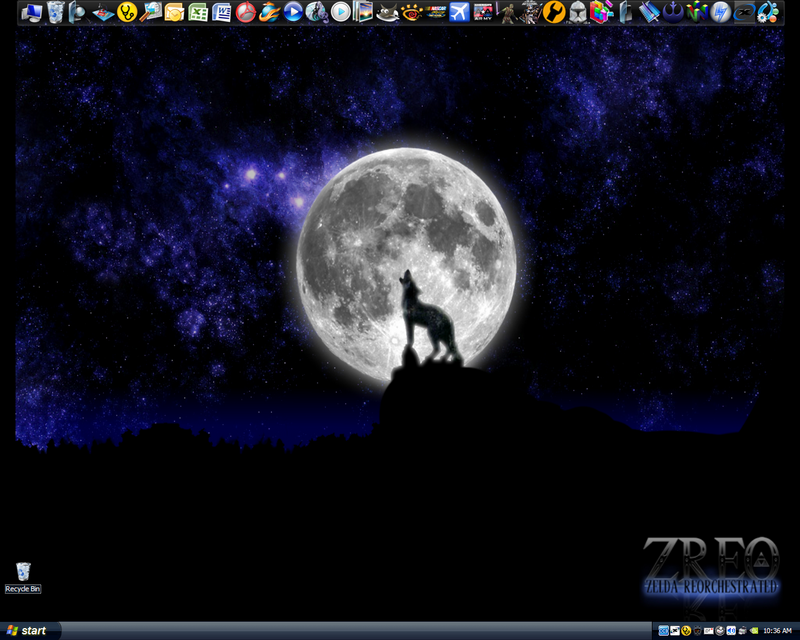This screenshot has width=800, height=640.
Task: Launch the blue X swirl dock icon
Action: click(x=744, y=12)
